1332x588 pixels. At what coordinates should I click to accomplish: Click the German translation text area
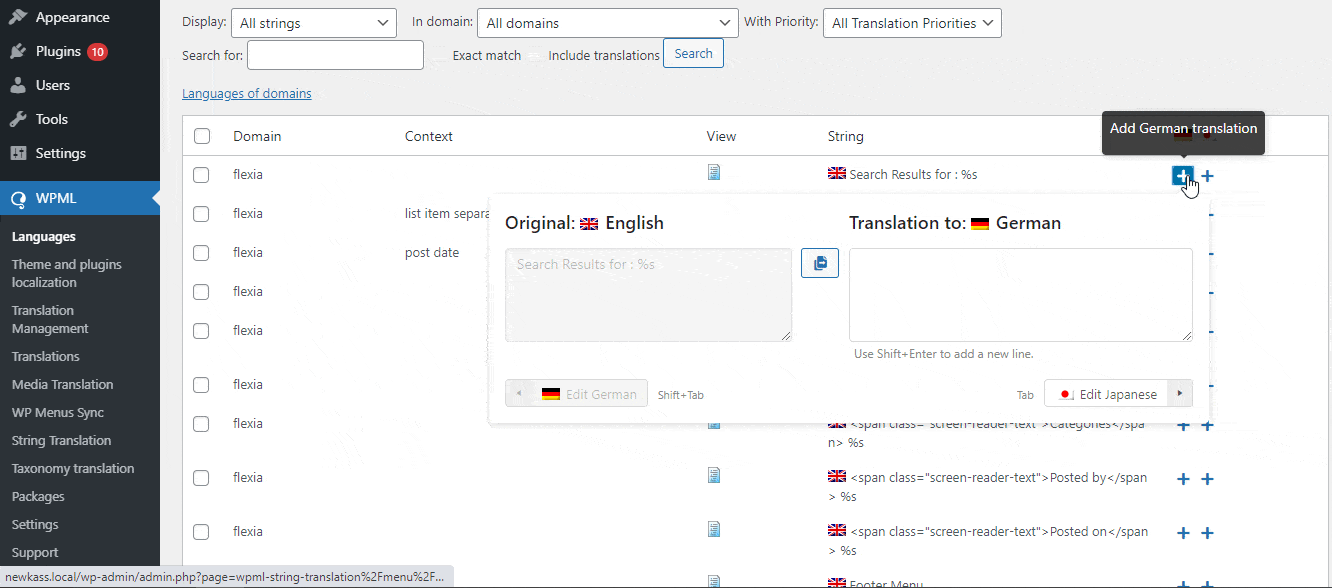tap(1021, 295)
